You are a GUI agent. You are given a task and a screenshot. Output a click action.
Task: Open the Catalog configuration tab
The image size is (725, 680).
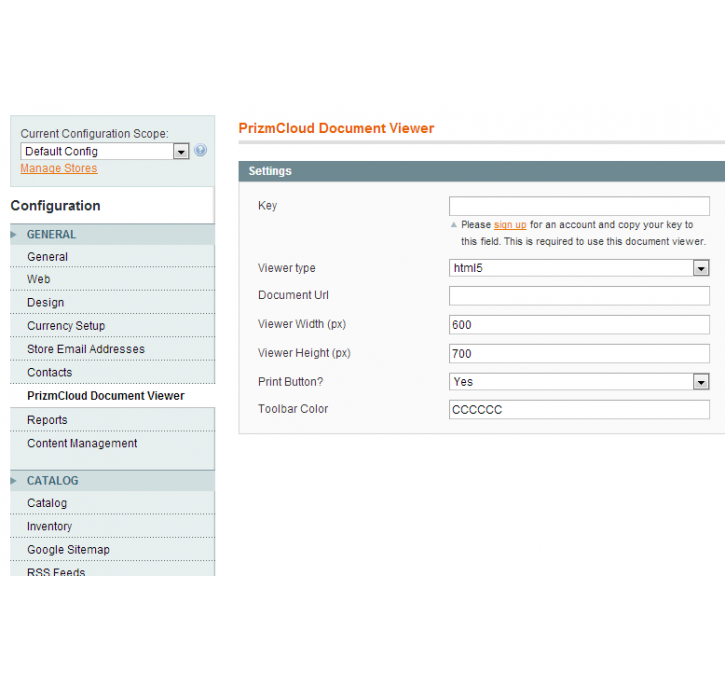pyautogui.click(x=112, y=503)
